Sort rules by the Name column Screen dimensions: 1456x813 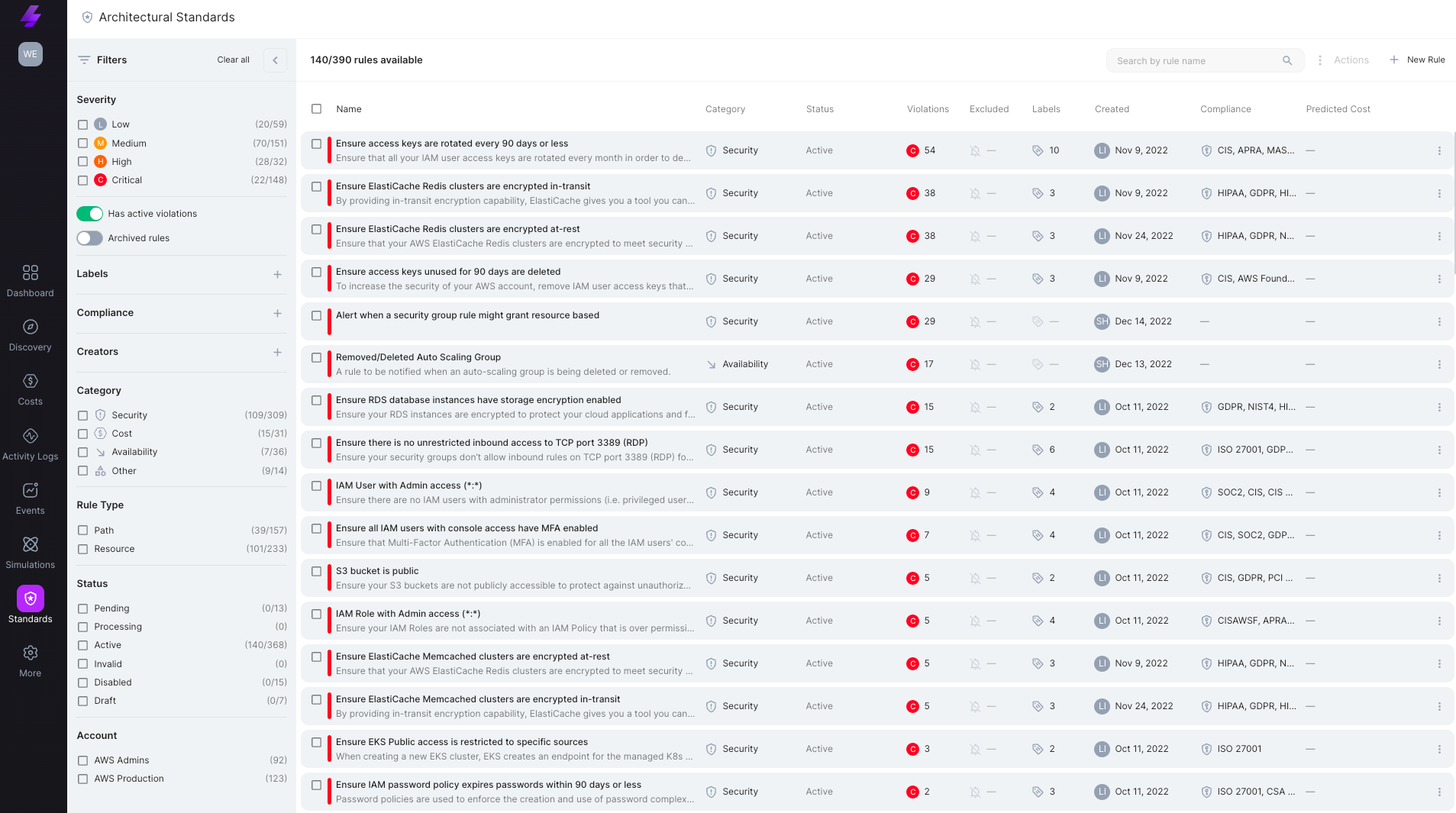tap(349, 109)
